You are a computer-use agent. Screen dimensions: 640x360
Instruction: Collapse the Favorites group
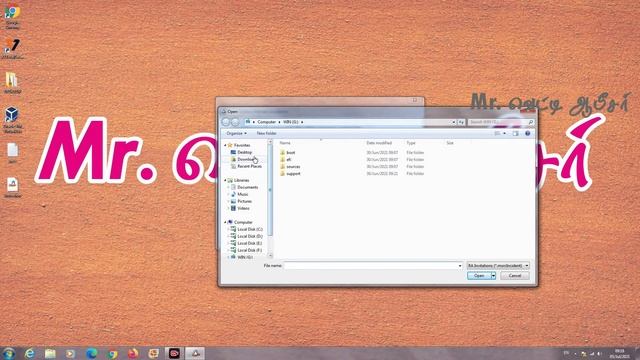[x=225, y=145]
